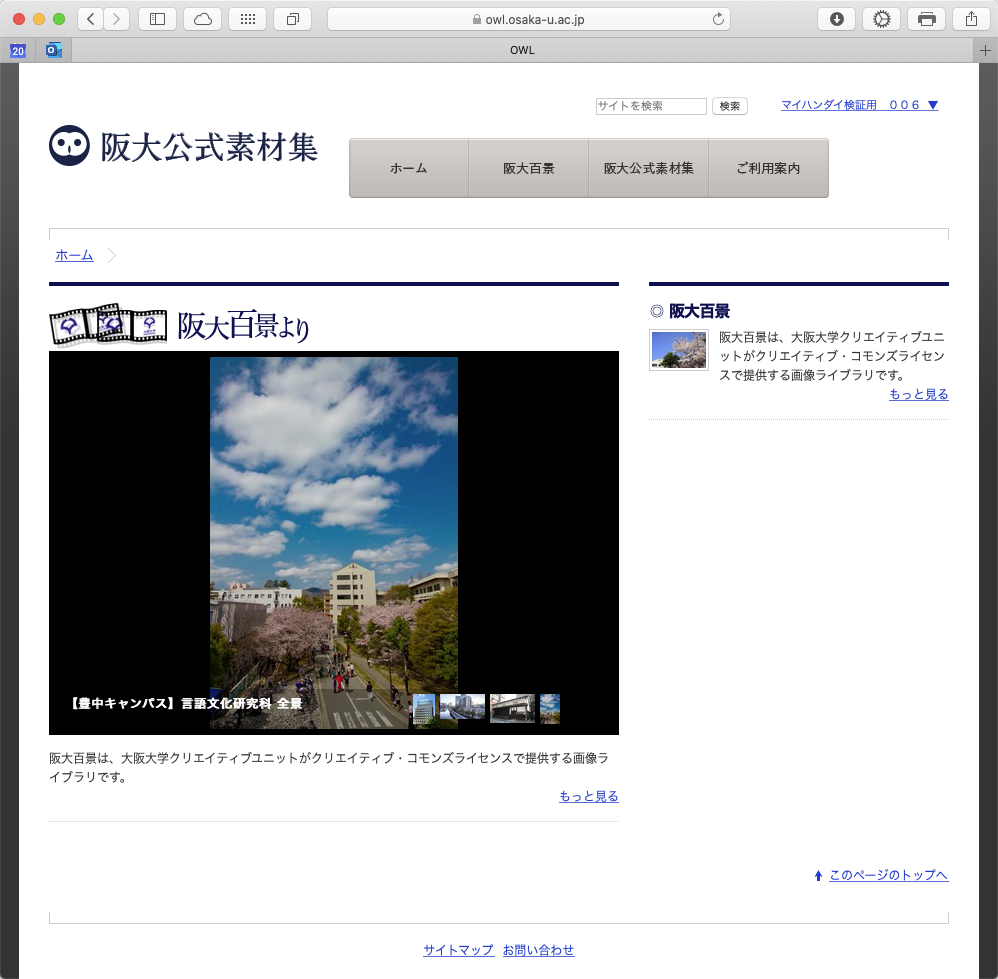Add a new tab with plus button
Screen dimensions: 998x979
click(985, 50)
